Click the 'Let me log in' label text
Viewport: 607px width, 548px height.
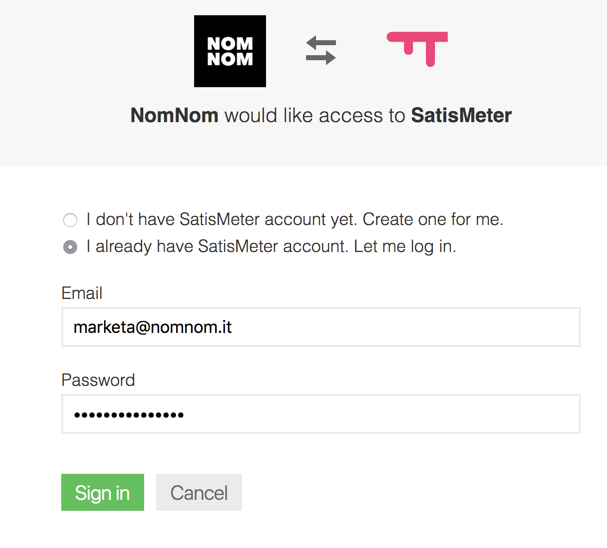pyautogui.click(x=405, y=247)
